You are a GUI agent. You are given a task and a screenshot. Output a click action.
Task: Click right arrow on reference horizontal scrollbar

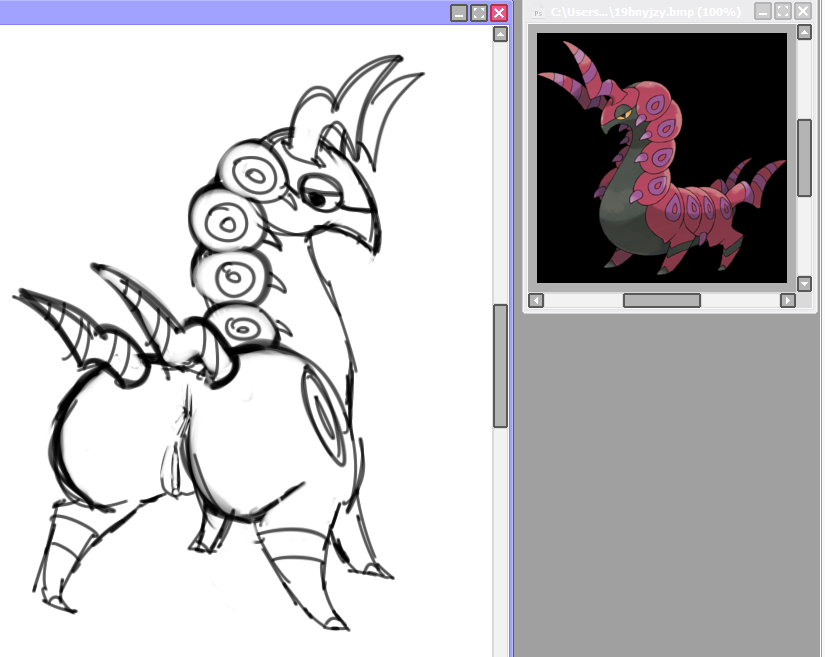click(788, 300)
